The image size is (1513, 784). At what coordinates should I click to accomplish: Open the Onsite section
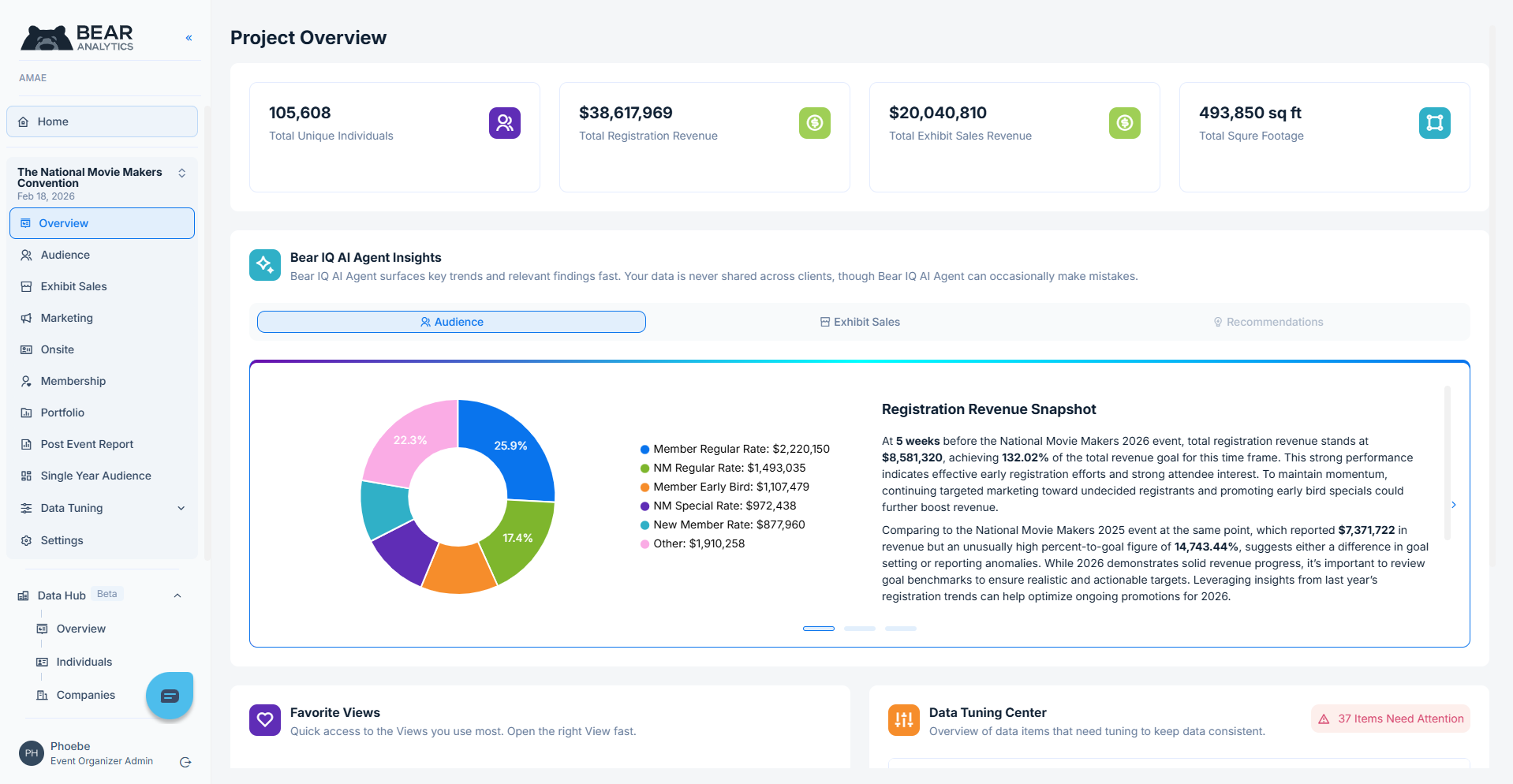[x=102, y=349]
